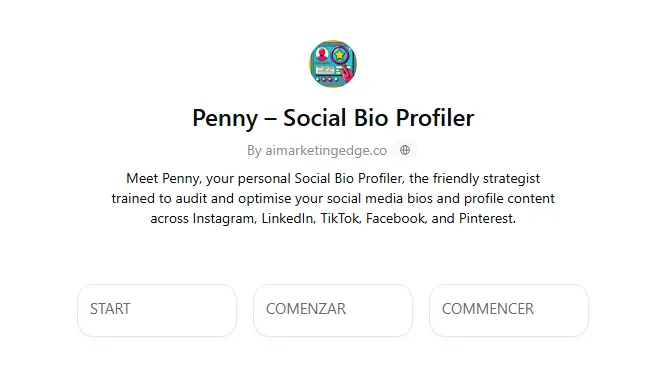Click the pink person silhouette in the avatar
Screen dimensions: 652x376
[x=321, y=54]
